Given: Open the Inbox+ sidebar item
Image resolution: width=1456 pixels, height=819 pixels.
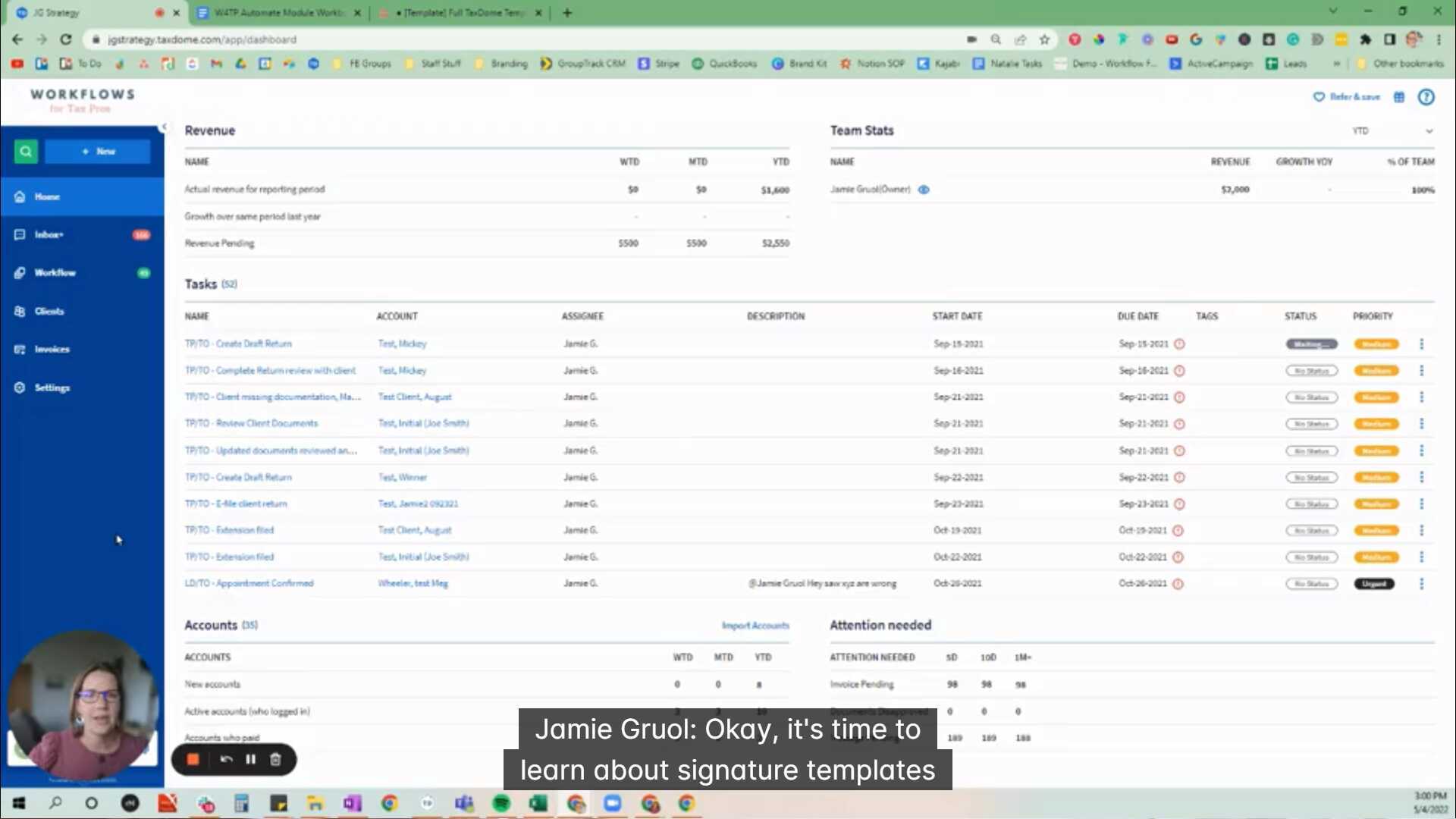Looking at the screenshot, I should tap(49, 235).
